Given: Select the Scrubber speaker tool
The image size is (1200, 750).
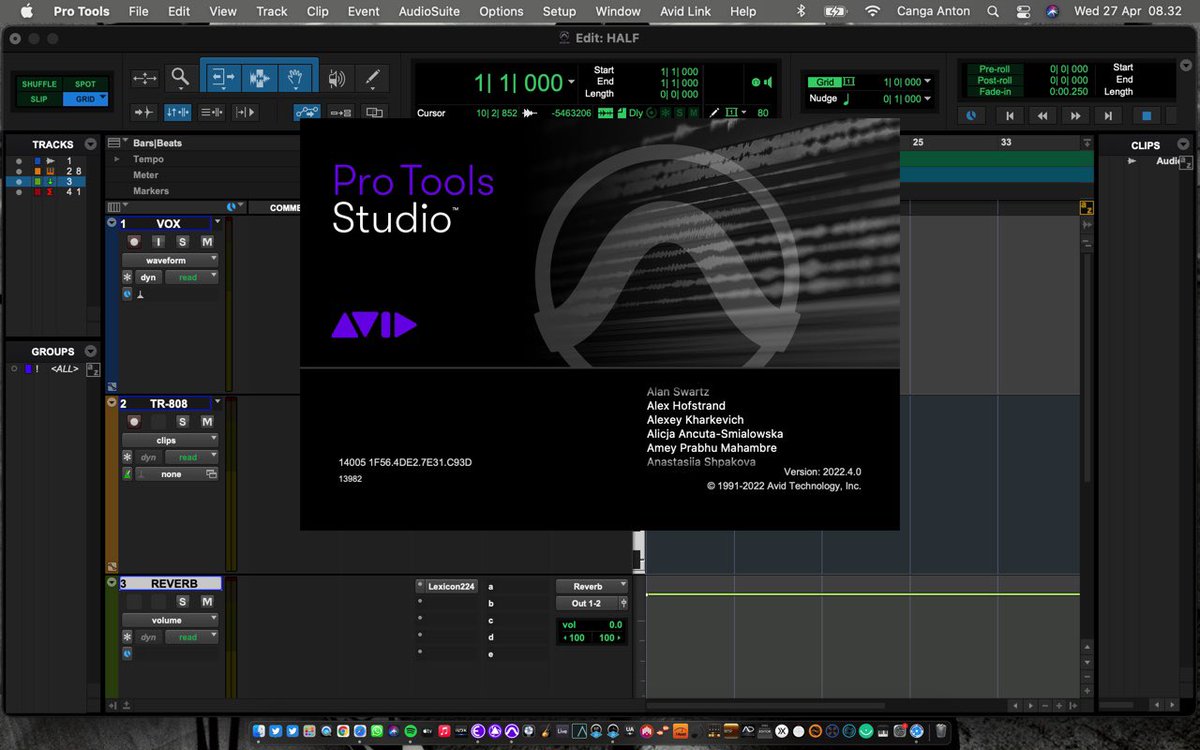Looking at the screenshot, I should tap(337, 77).
